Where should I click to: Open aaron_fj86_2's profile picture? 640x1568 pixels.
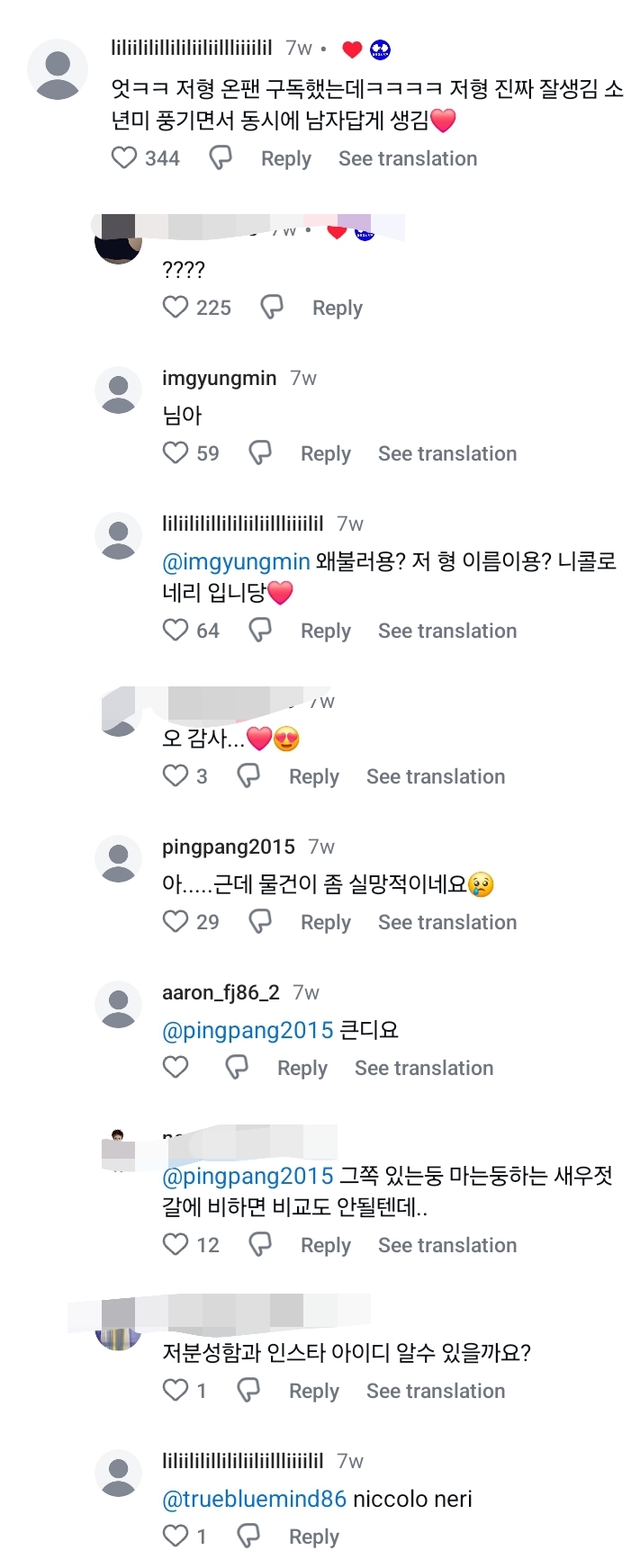coord(118,1003)
